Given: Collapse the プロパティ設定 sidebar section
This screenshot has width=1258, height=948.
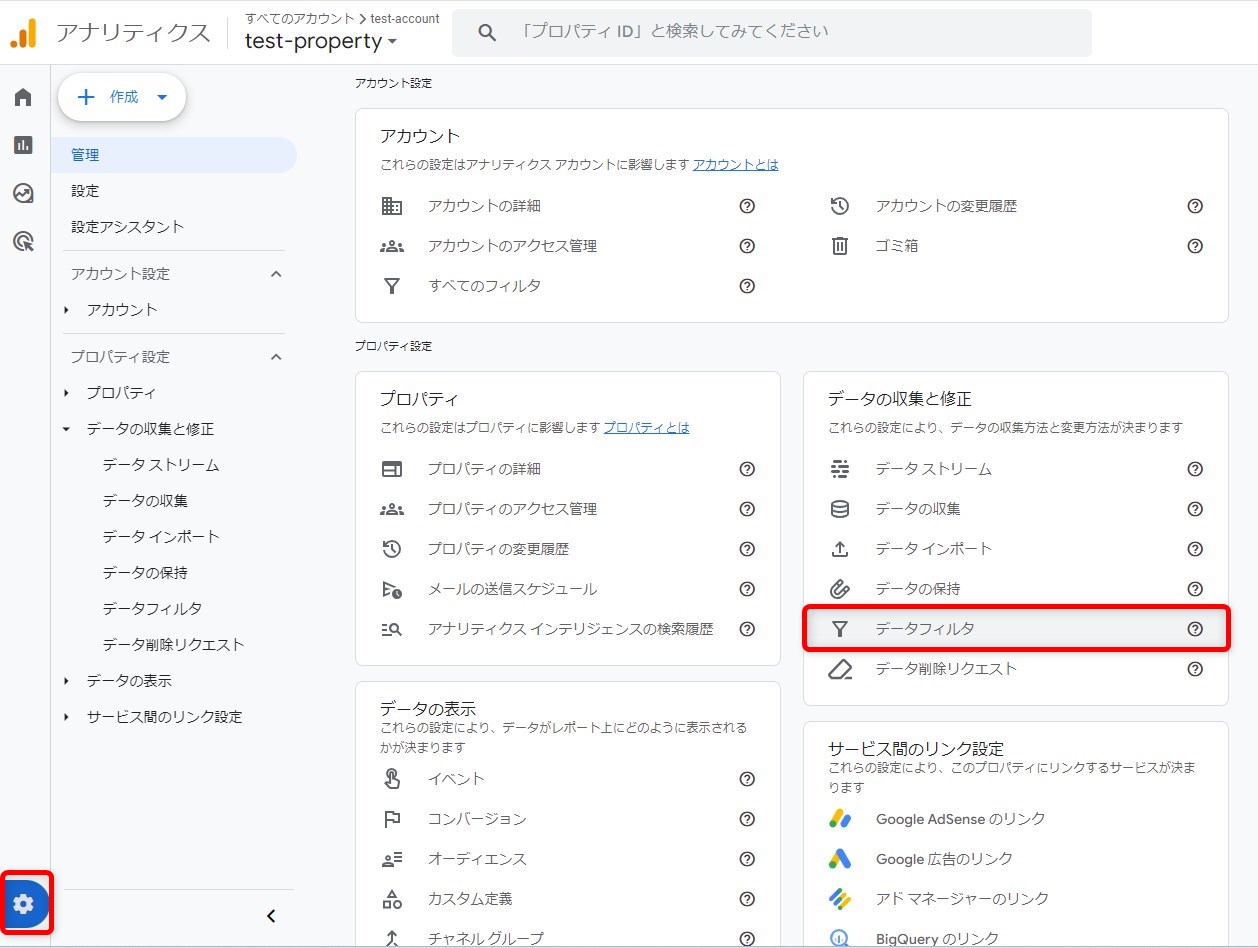Looking at the screenshot, I should 277,357.
